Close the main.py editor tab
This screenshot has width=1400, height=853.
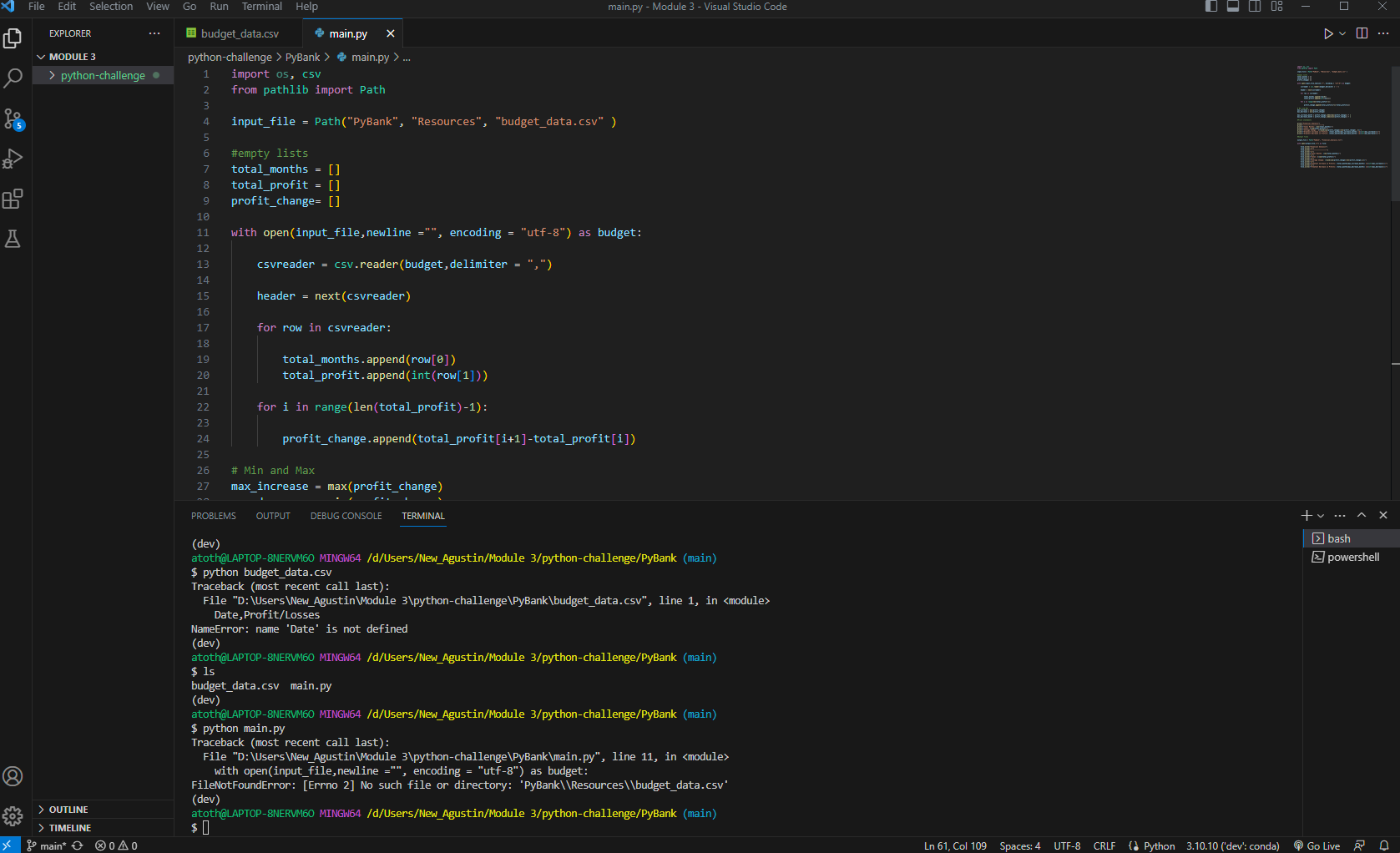click(390, 34)
